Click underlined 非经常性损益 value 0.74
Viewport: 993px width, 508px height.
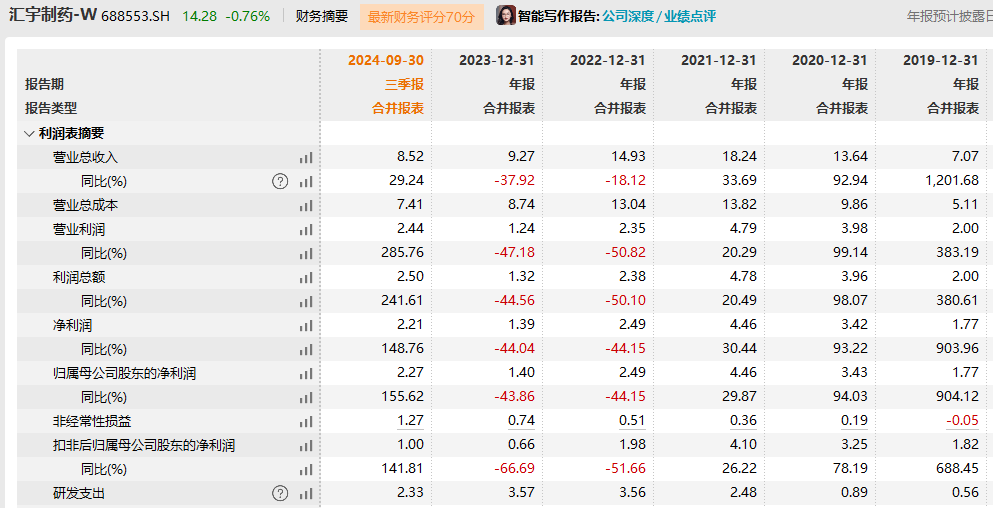tap(521, 421)
